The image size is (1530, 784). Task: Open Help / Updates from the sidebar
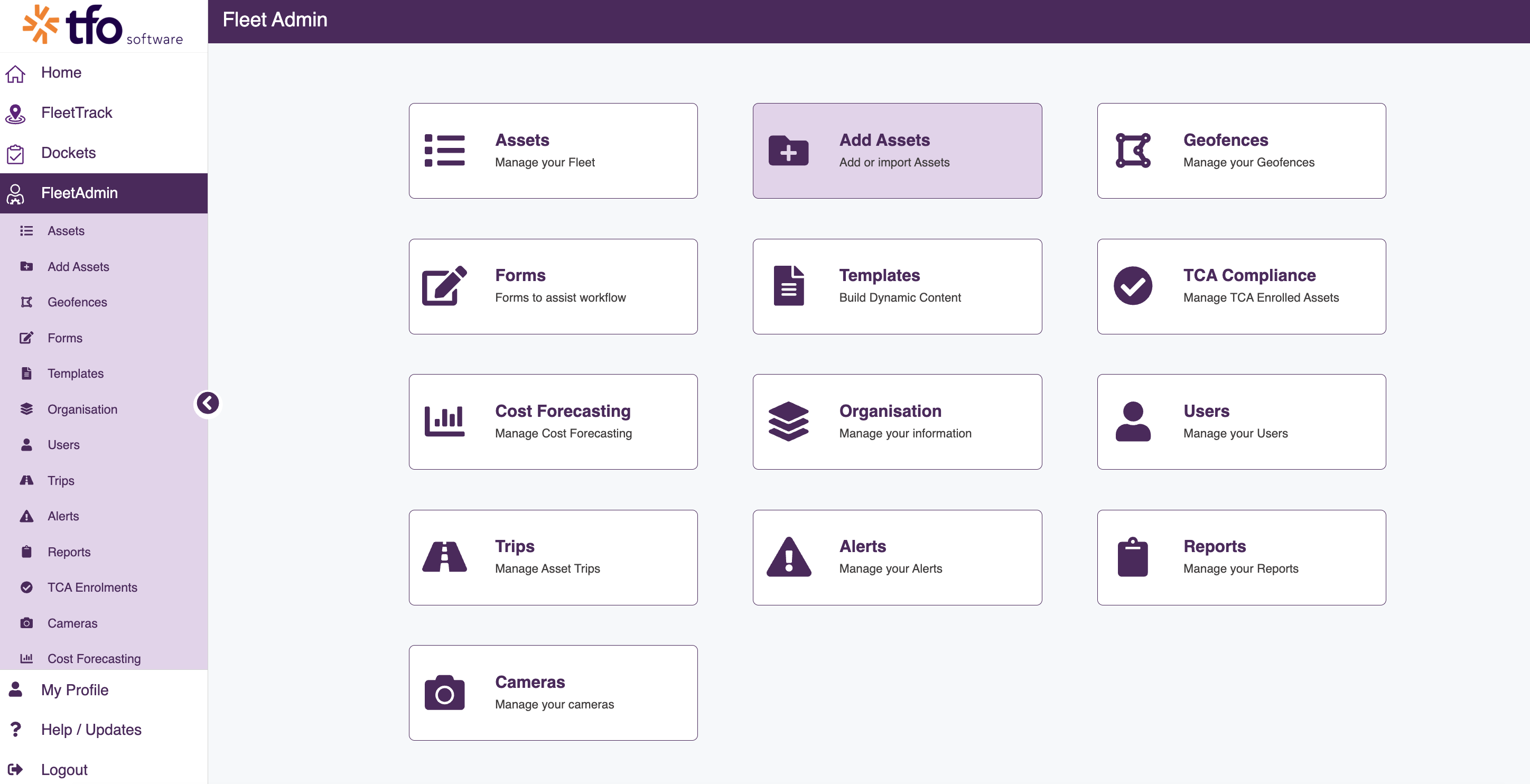[104, 730]
